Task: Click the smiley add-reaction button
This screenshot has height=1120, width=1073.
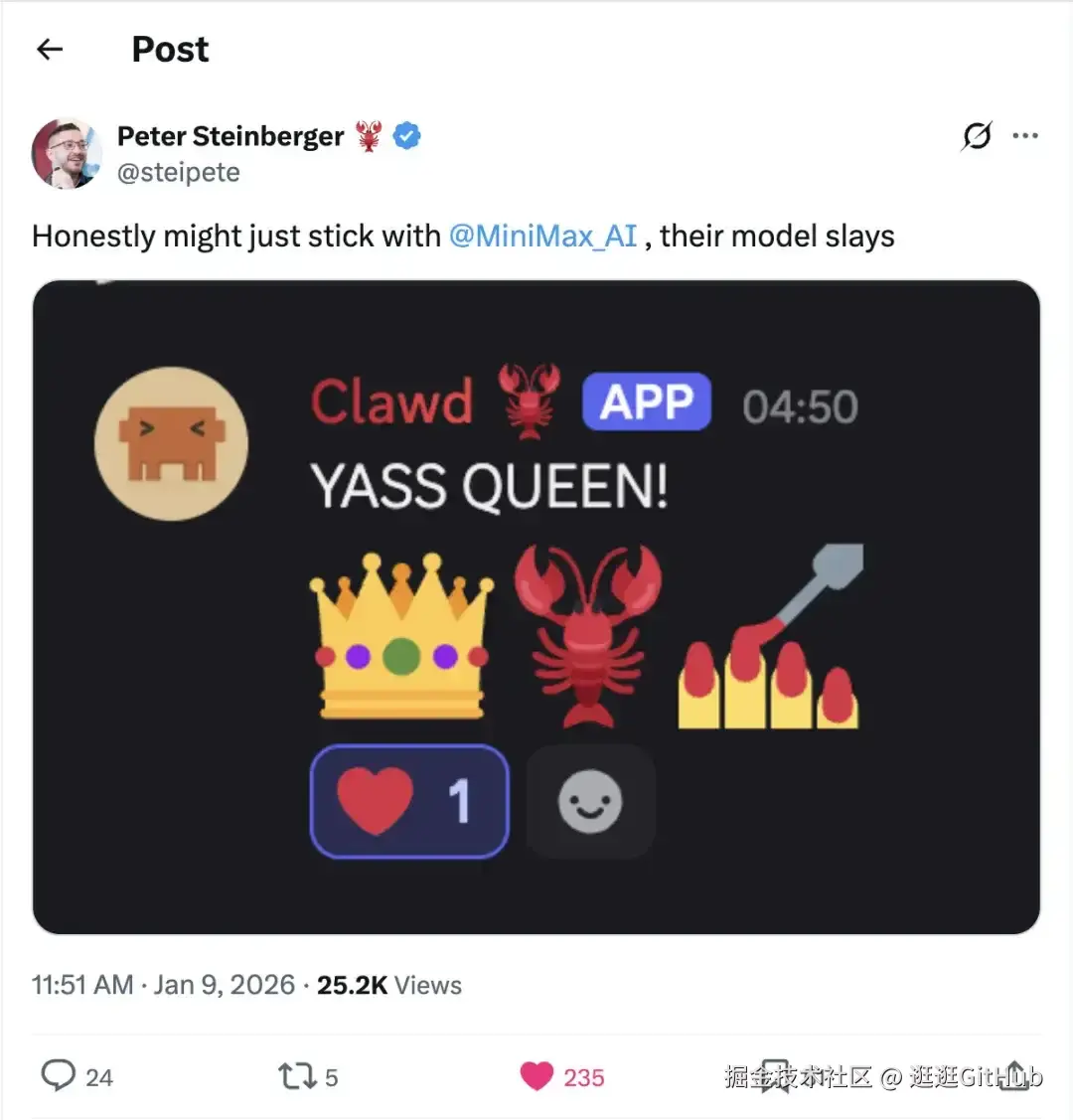Action: [x=590, y=801]
